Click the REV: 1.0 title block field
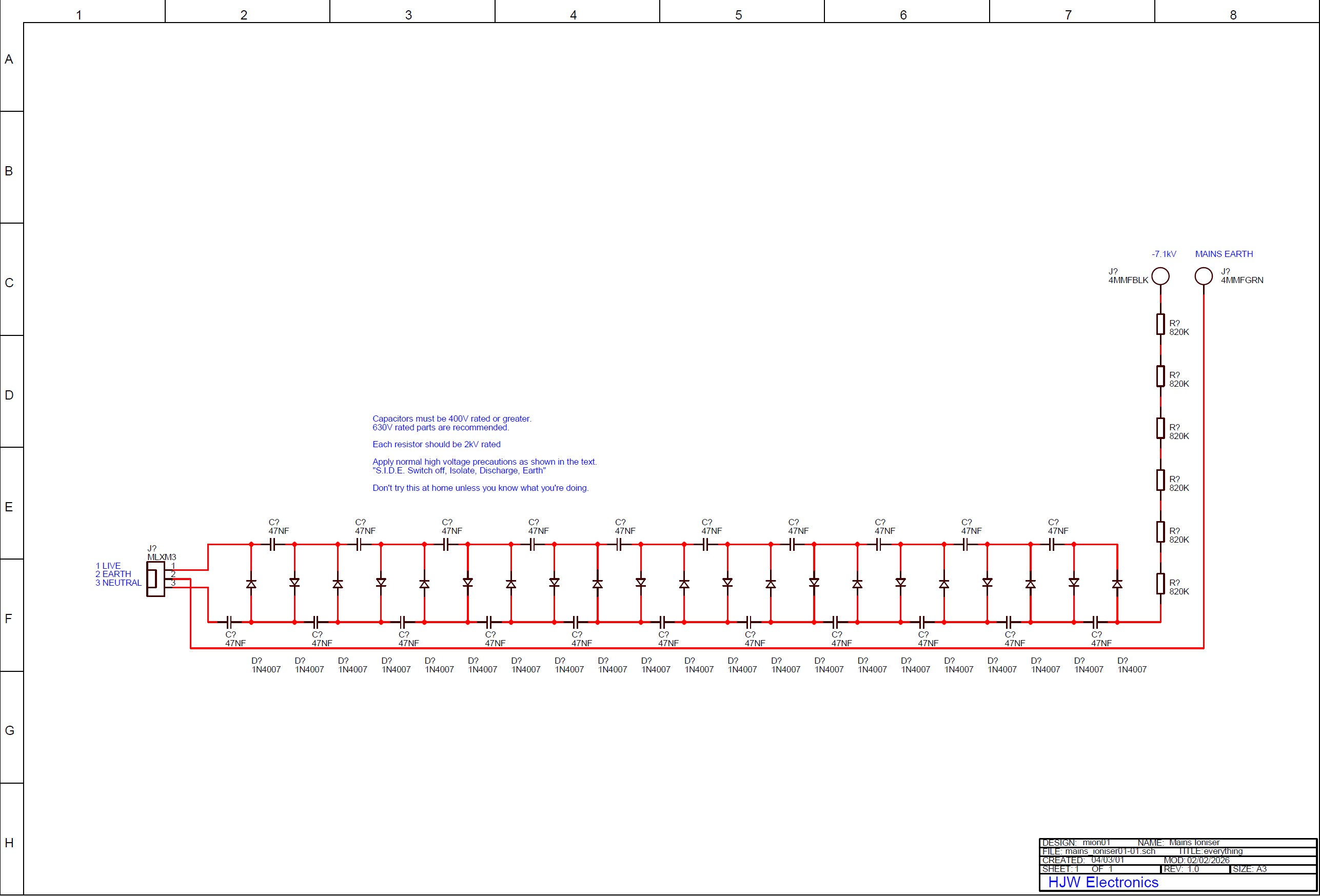The image size is (1320, 896). click(1181, 869)
